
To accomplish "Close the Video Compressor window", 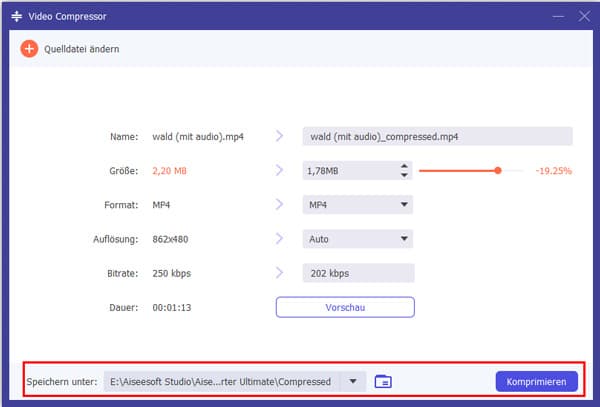I will point(580,15).
